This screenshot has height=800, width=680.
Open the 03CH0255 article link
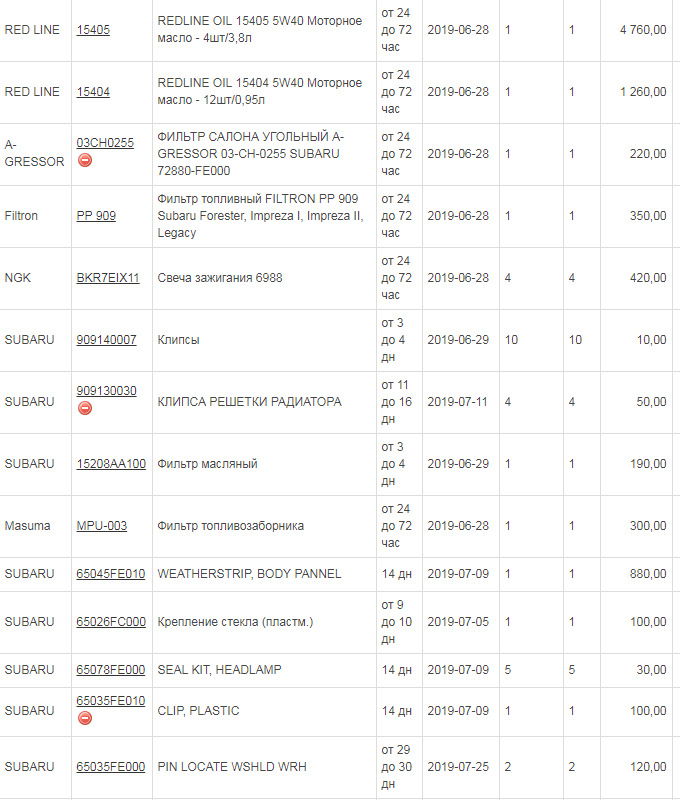[x=105, y=143]
